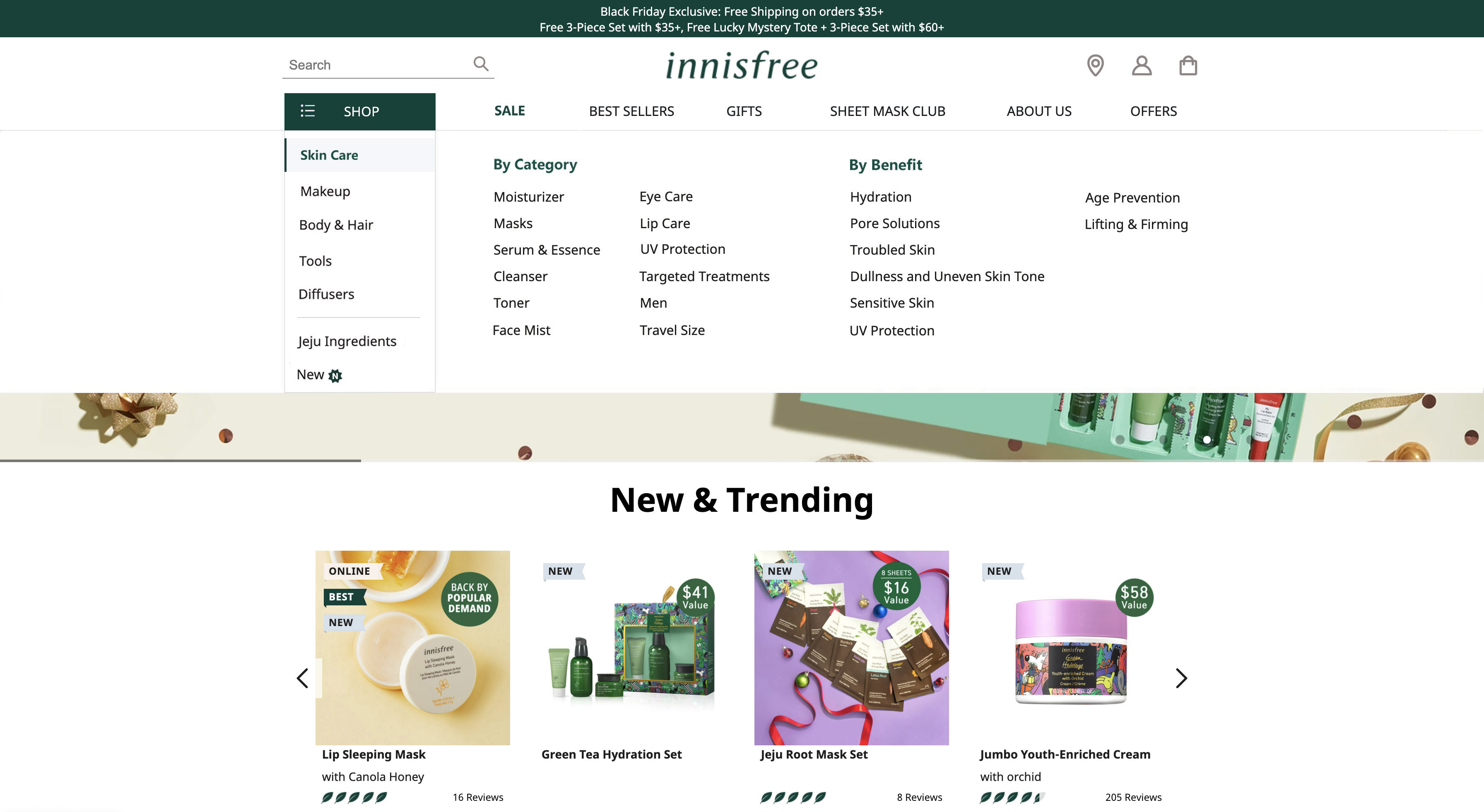Open the Dullness and Uneven Skin Tone link
1484x812 pixels.
click(947, 276)
